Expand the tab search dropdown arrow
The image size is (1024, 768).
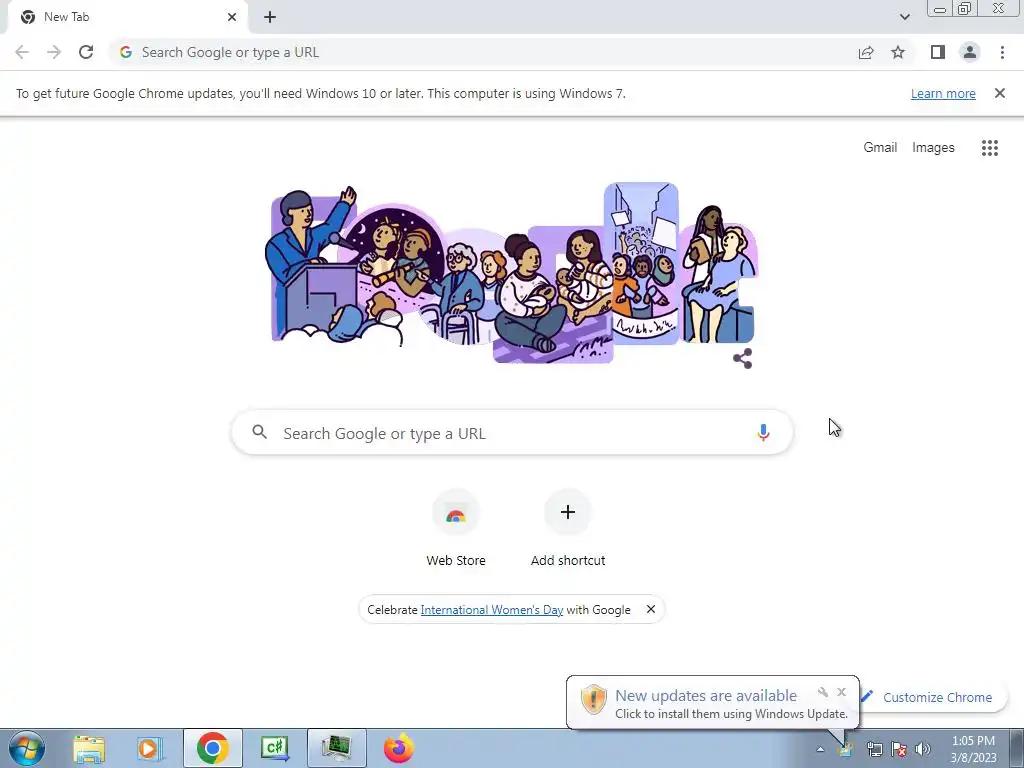(904, 17)
